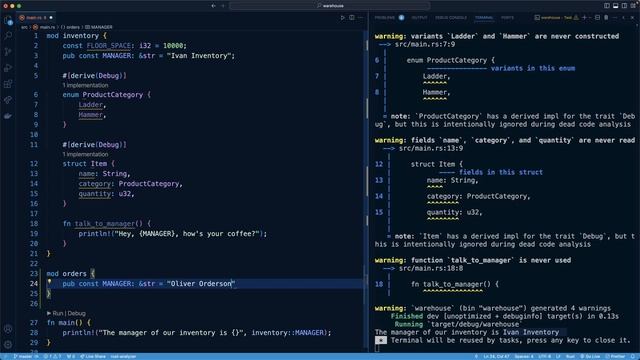Open the Accounts icon in activity bar
This screenshot has height=360, width=640.
point(8,329)
